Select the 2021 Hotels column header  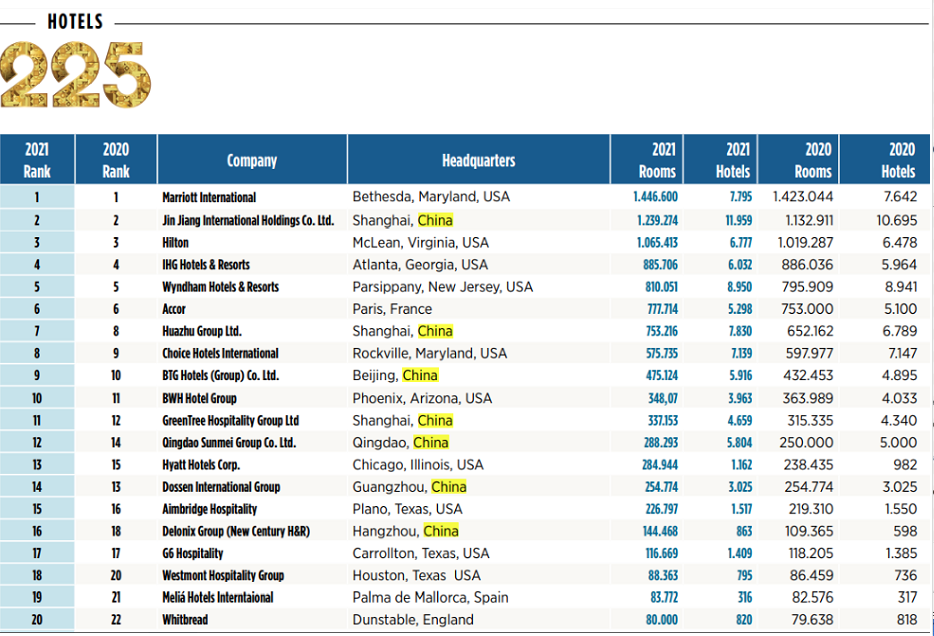[720, 160]
